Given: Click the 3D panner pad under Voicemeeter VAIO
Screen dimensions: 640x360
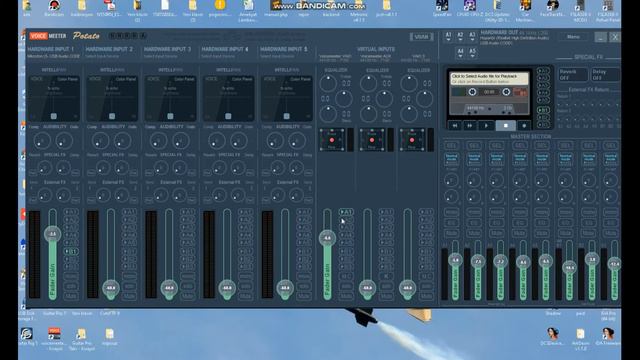Looking at the screenshot, I should point(332,140).
